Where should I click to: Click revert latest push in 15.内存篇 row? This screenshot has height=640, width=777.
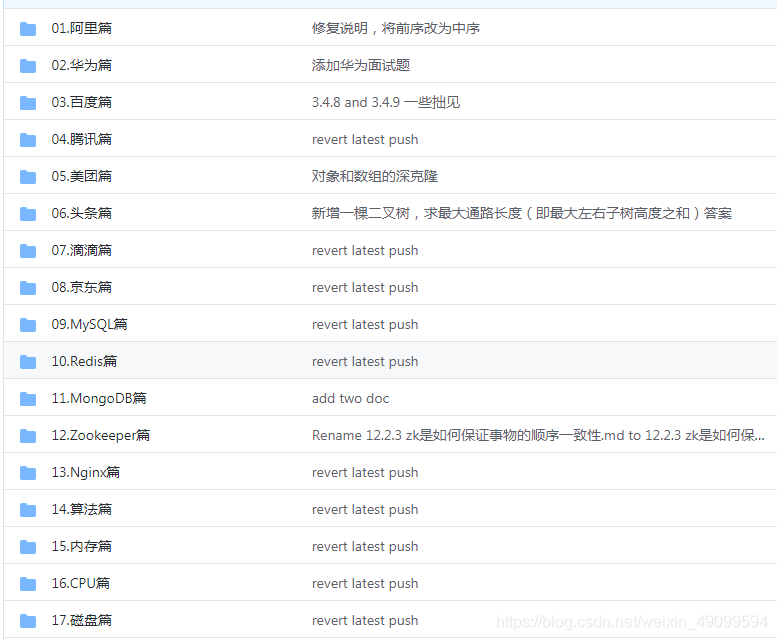(365, 546)
